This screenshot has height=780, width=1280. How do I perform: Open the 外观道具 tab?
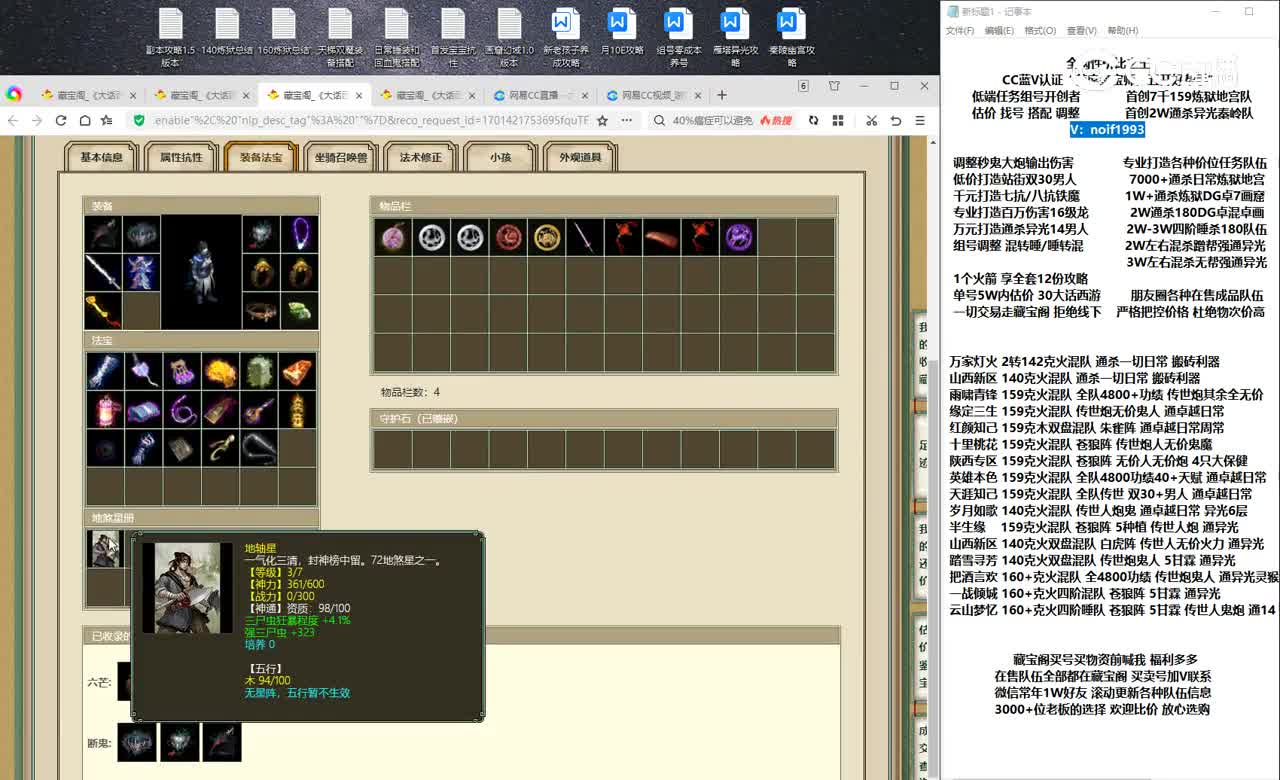pos(580,157)
